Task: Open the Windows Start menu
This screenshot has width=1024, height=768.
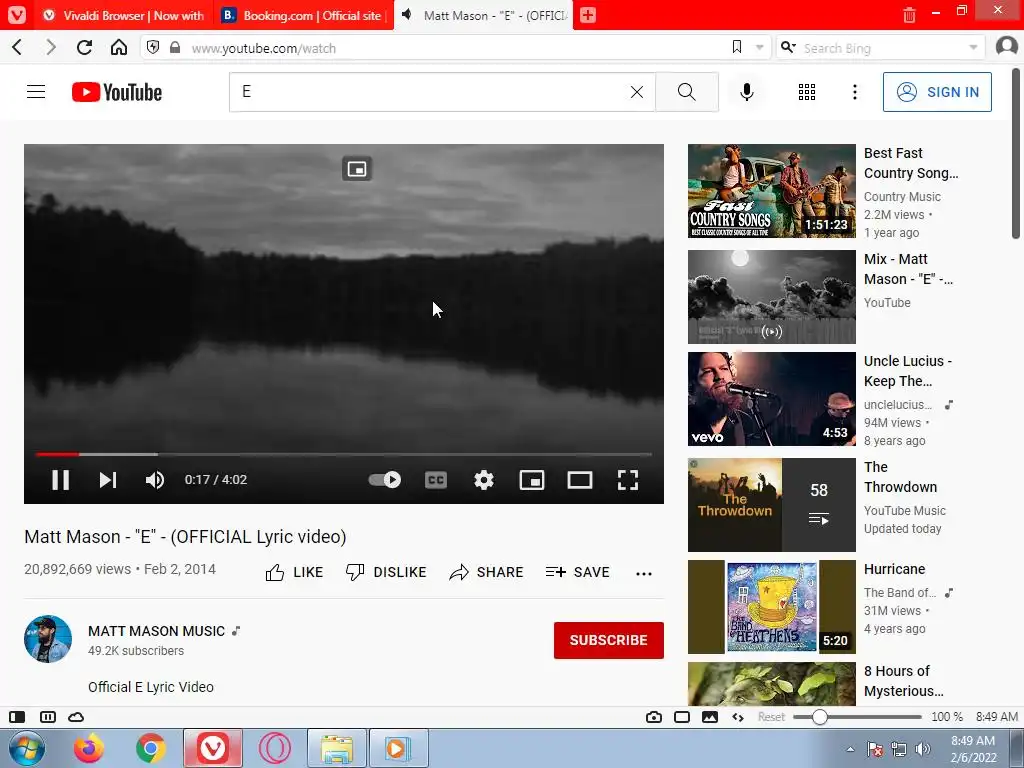Action: coord(27,748)
